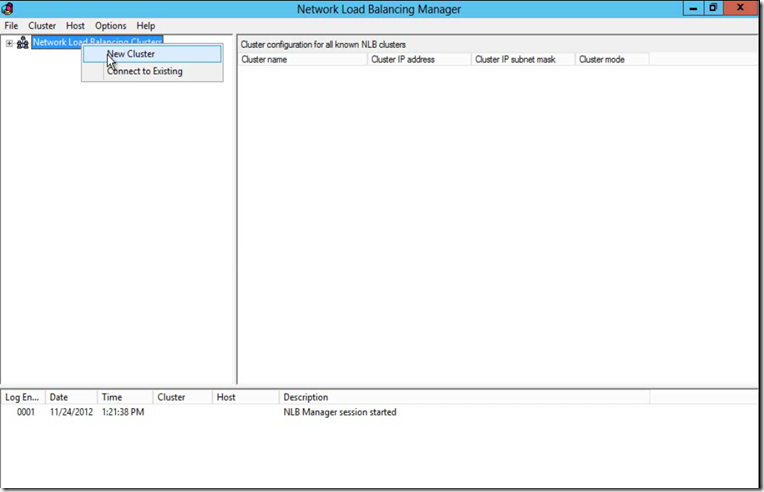Open the Help menu
This screenshot has width=764, height=492.
point(146,26)
